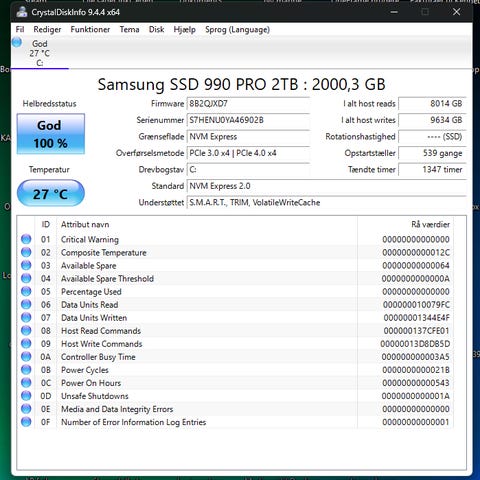Click the Overførselsmetode field PCIe 3.0 x4
This screenshot has height=480, width=480.
click(x=248, y=153)
